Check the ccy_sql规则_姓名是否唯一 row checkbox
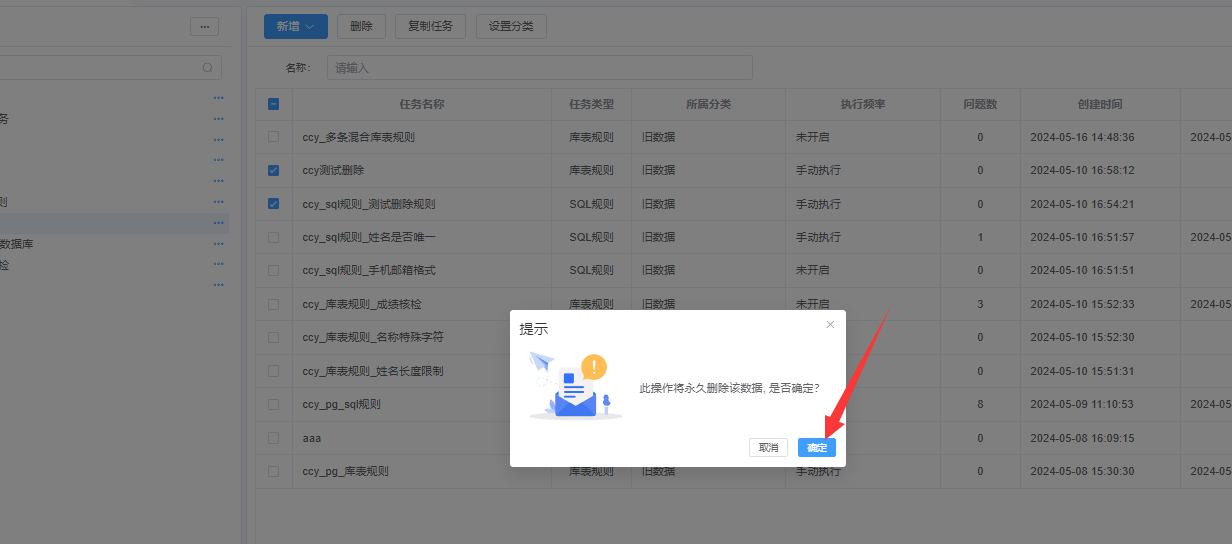Viewport: 1232px width, 544px height. [x=273, y=237]
